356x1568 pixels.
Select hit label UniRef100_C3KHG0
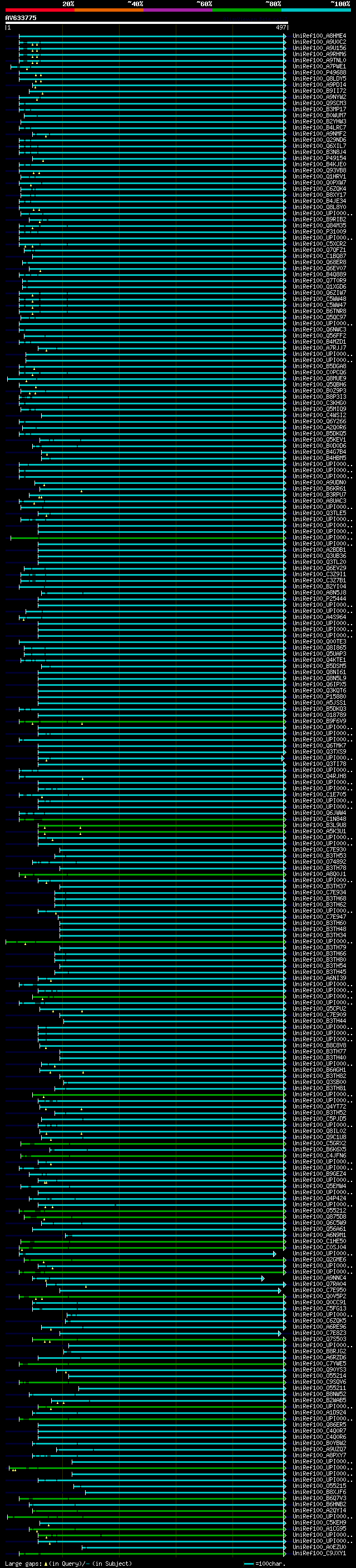tap(319, 403)
